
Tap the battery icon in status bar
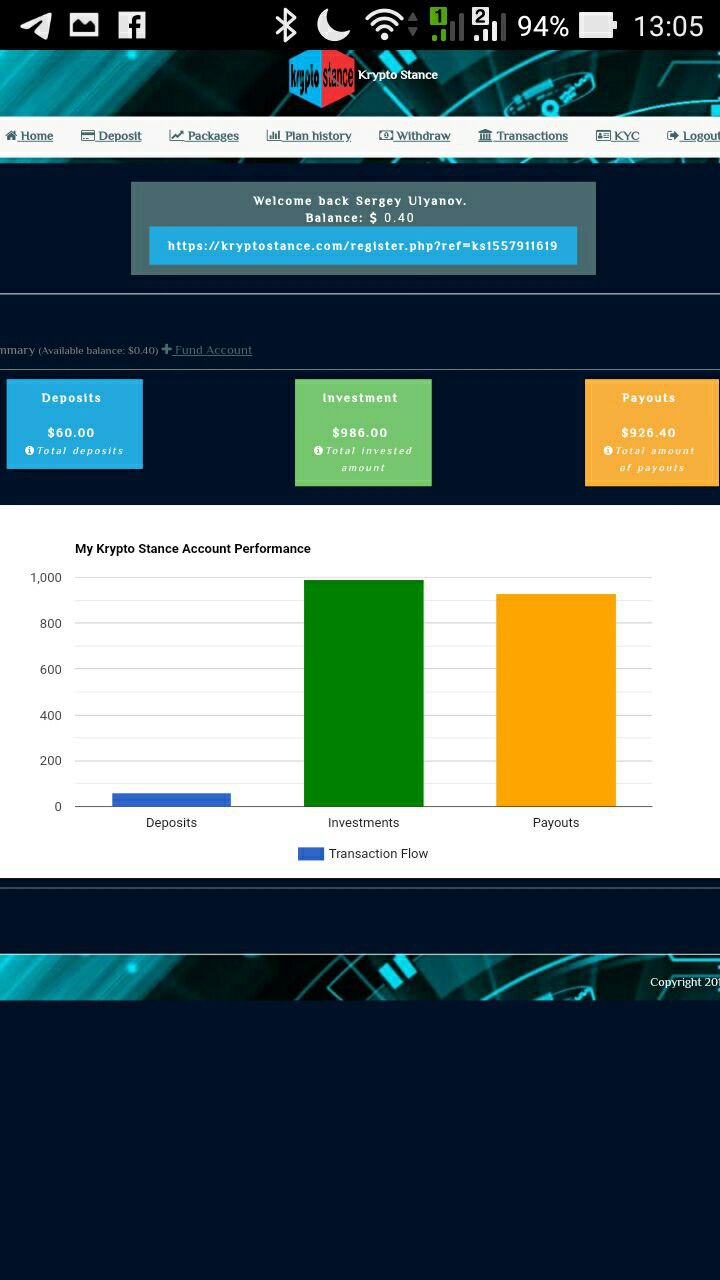coord(598,25)
